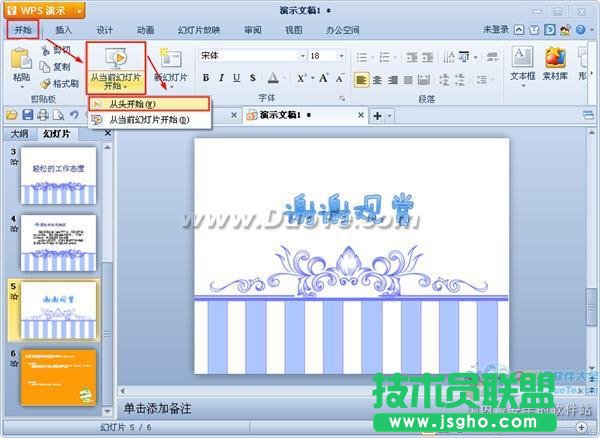Expand the 宋体 font name dropdown
The image size is (600, 438).
[302, 56]
